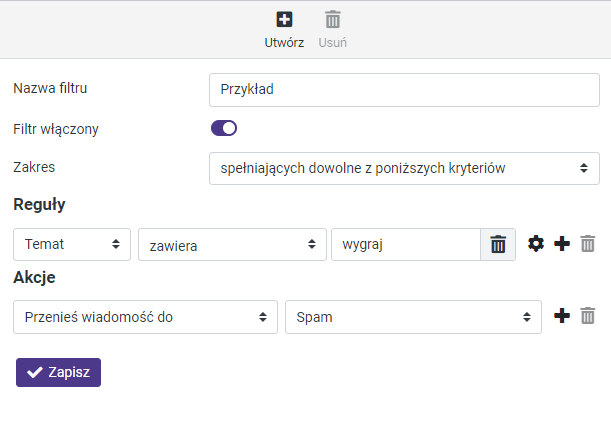The height and width of the screenshot is (435, 611).
Task: Add new action with plus icon in Akcje
Action: pos(562,316)
